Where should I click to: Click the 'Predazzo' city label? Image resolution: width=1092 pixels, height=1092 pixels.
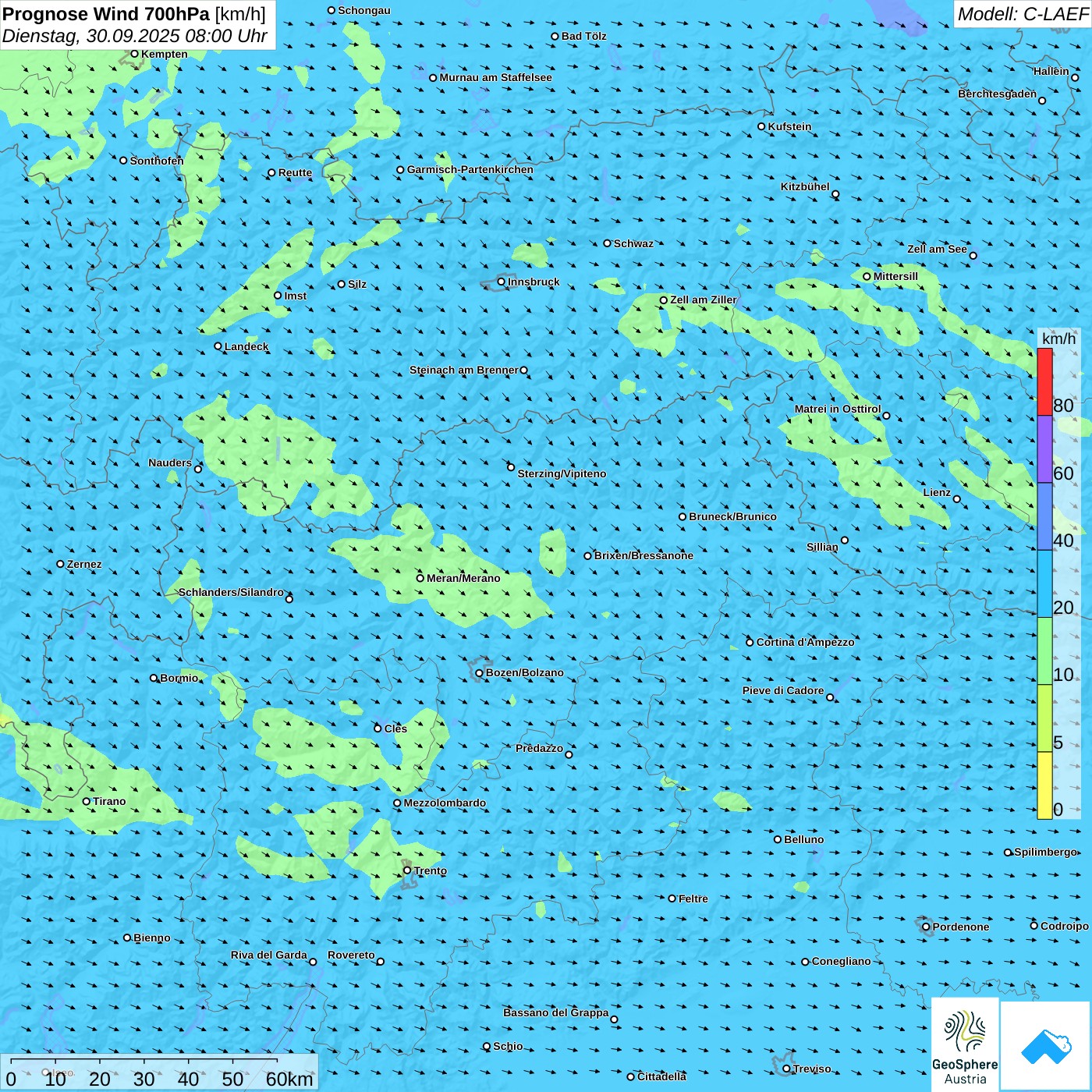[539, 748]
